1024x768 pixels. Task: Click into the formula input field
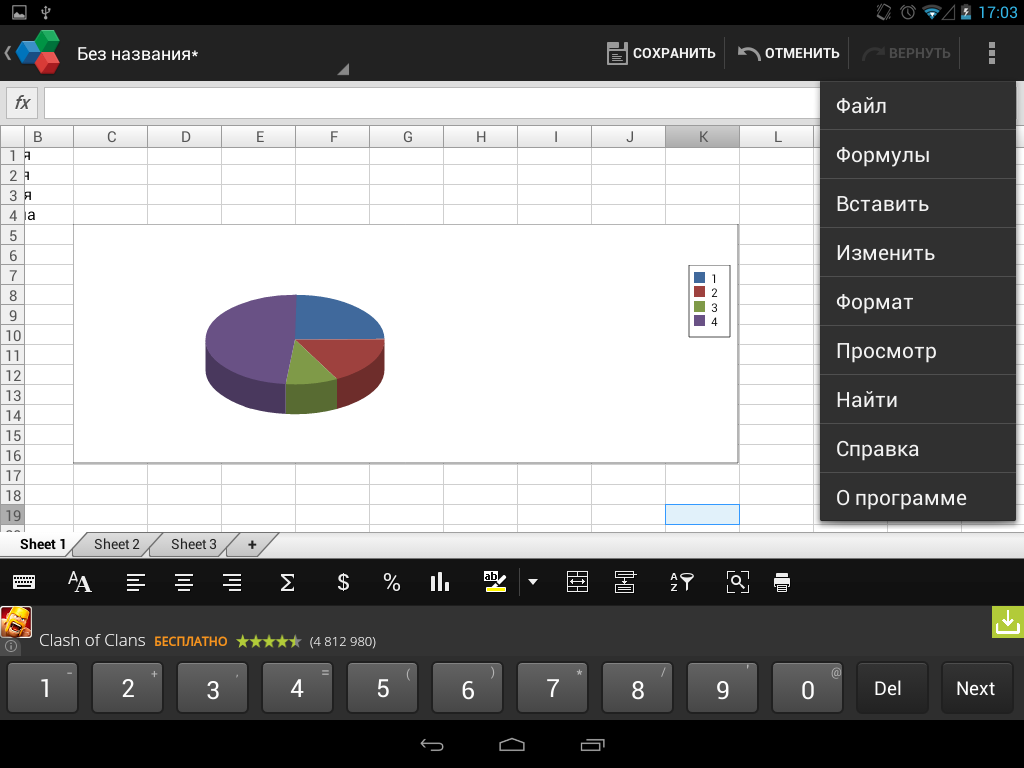coord(430,103)
